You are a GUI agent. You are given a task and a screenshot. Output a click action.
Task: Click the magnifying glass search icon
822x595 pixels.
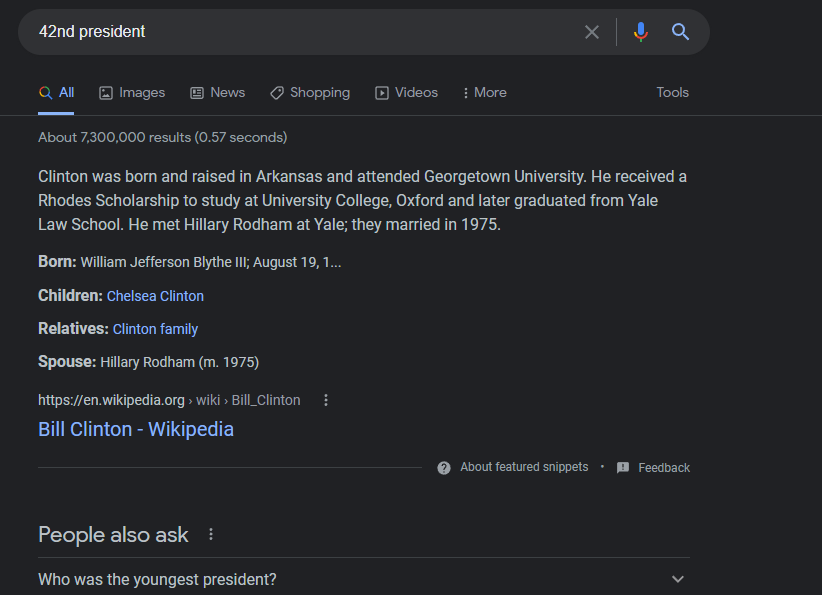[680, 32]
